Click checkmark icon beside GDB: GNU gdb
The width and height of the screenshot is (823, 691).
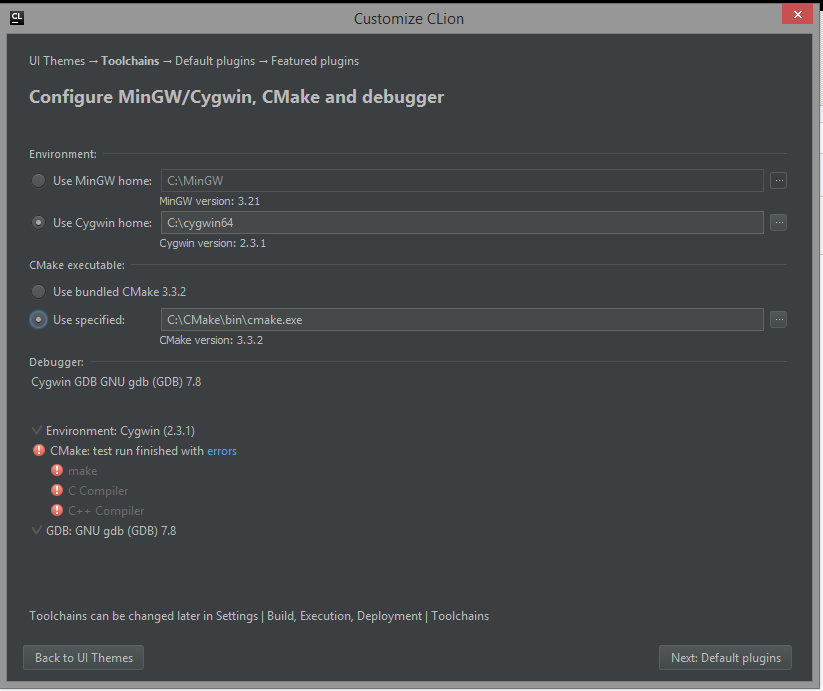tap(37, 531)
